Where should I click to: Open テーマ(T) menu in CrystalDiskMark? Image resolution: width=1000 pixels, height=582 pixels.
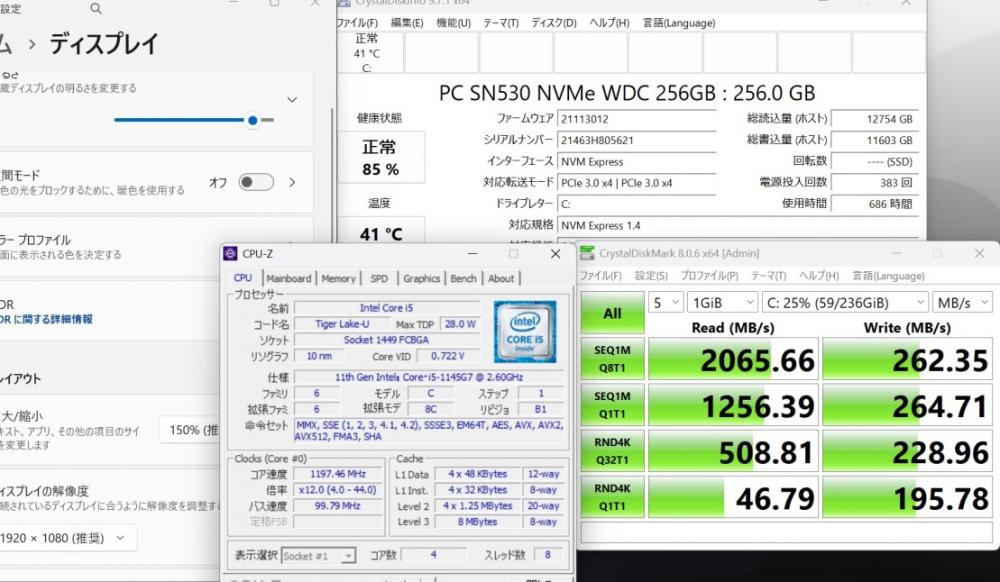(768, 276)
